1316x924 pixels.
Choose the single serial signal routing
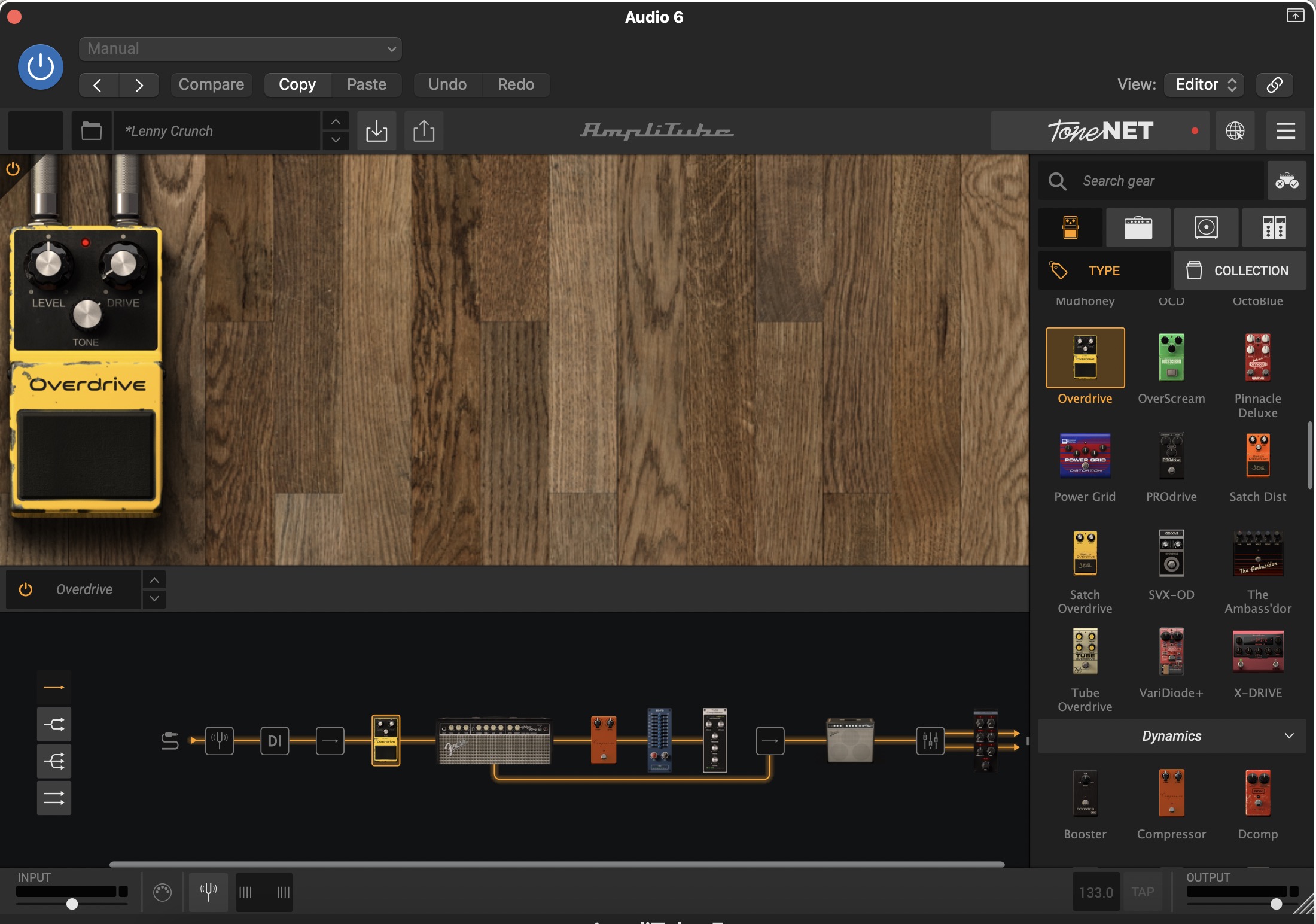pyautogui.click(x=54, y=688)
